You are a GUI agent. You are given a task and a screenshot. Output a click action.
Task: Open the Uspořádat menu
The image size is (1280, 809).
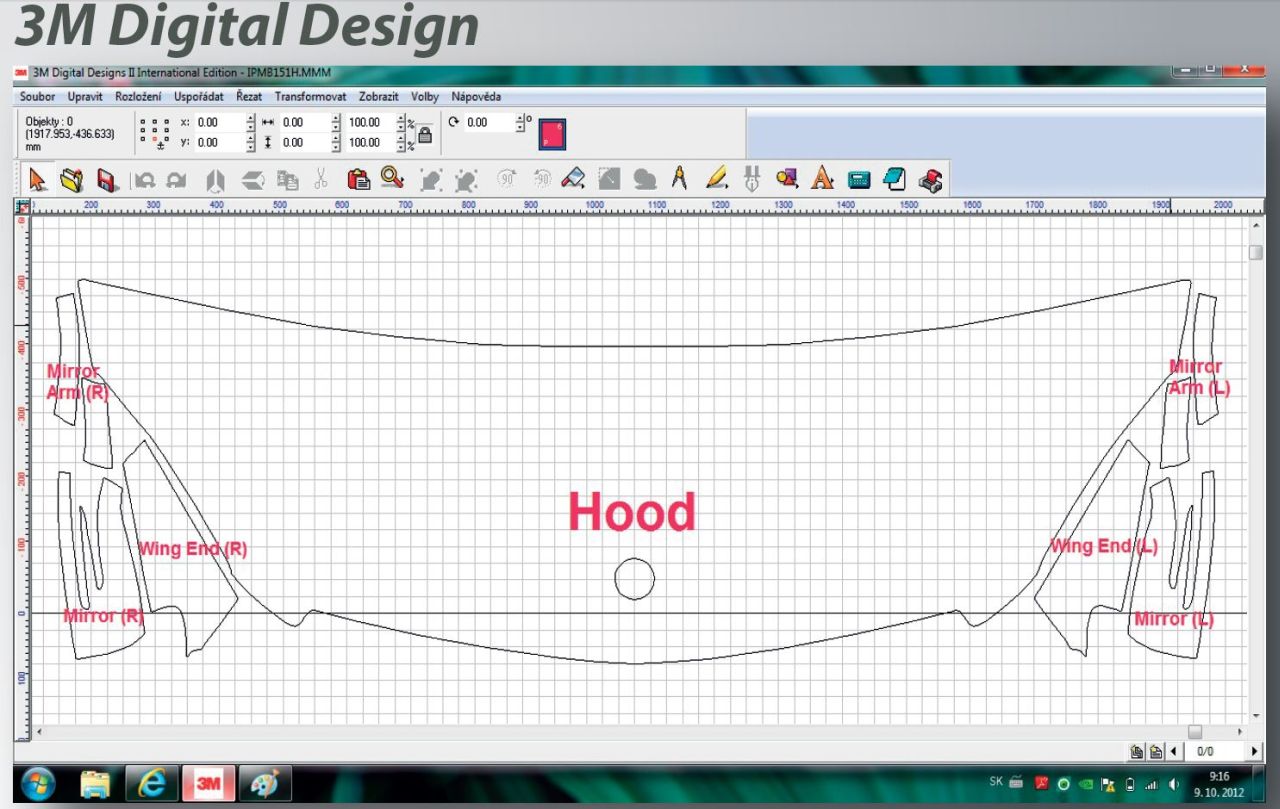(x=199, y=97)
